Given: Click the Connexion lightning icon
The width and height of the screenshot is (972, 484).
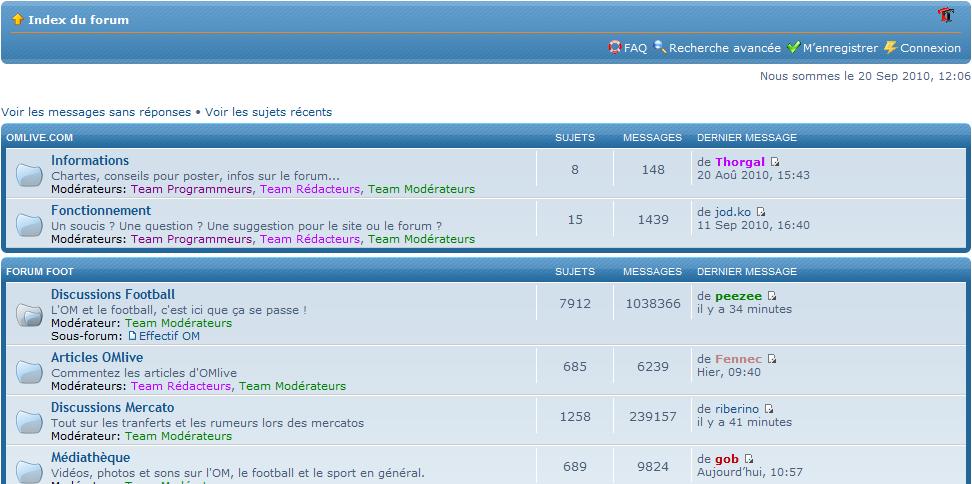Looking at the screenshot, I should 890,47.
